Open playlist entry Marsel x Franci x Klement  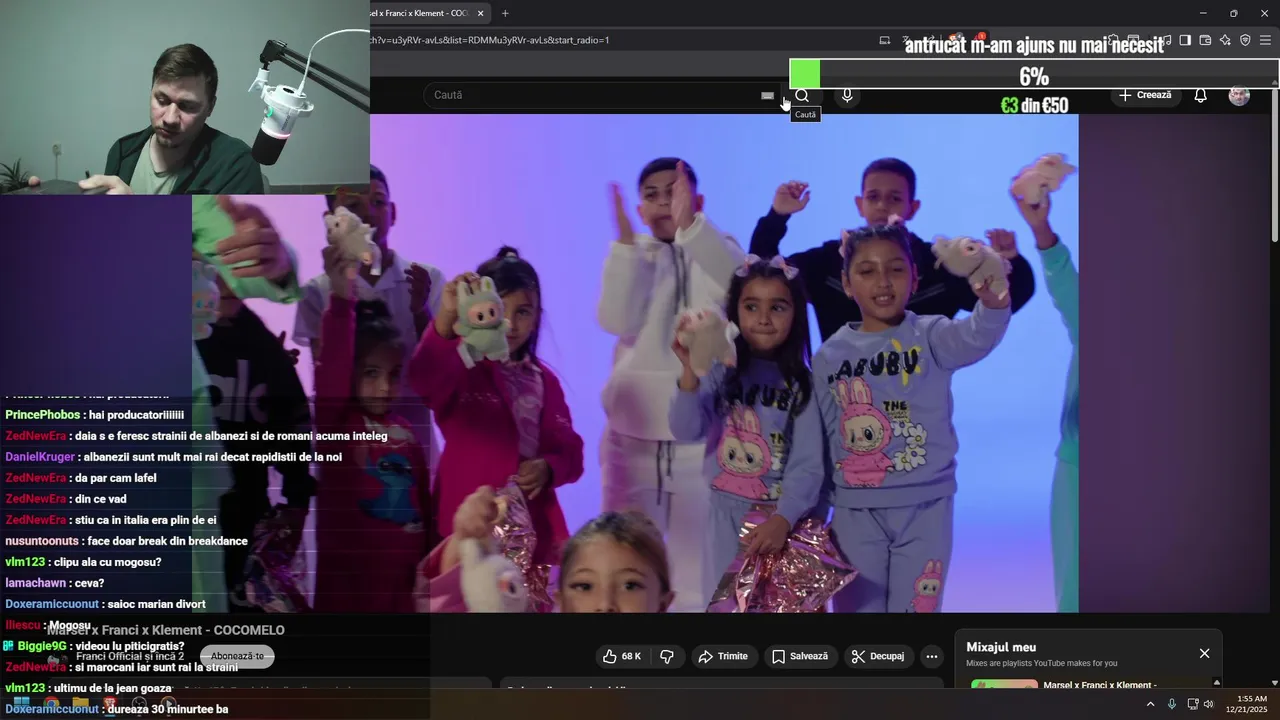(x=1099, y=685)
